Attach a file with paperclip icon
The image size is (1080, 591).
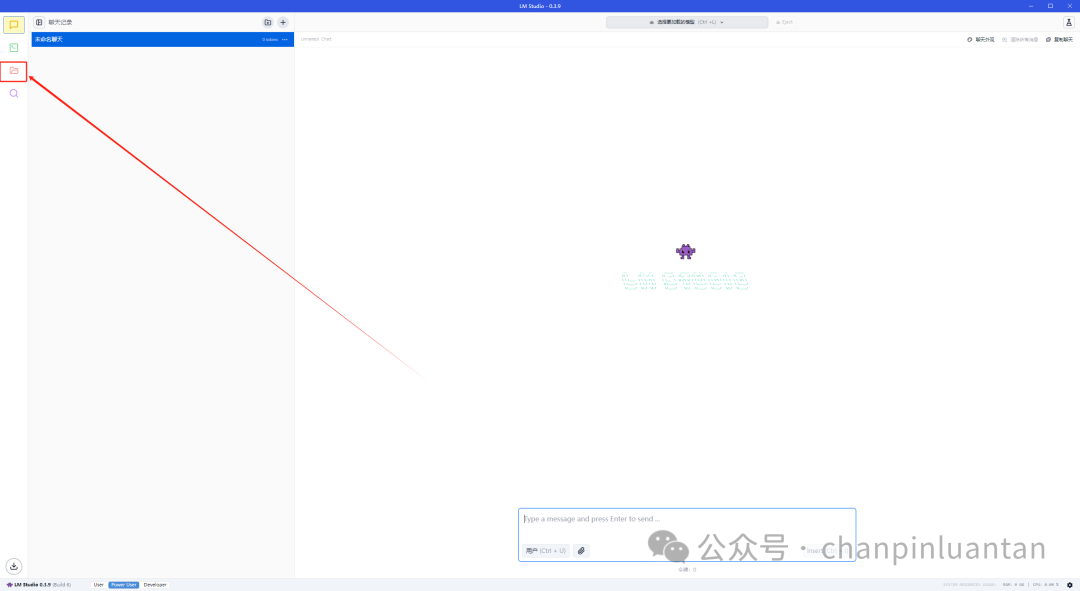(581, 550)
